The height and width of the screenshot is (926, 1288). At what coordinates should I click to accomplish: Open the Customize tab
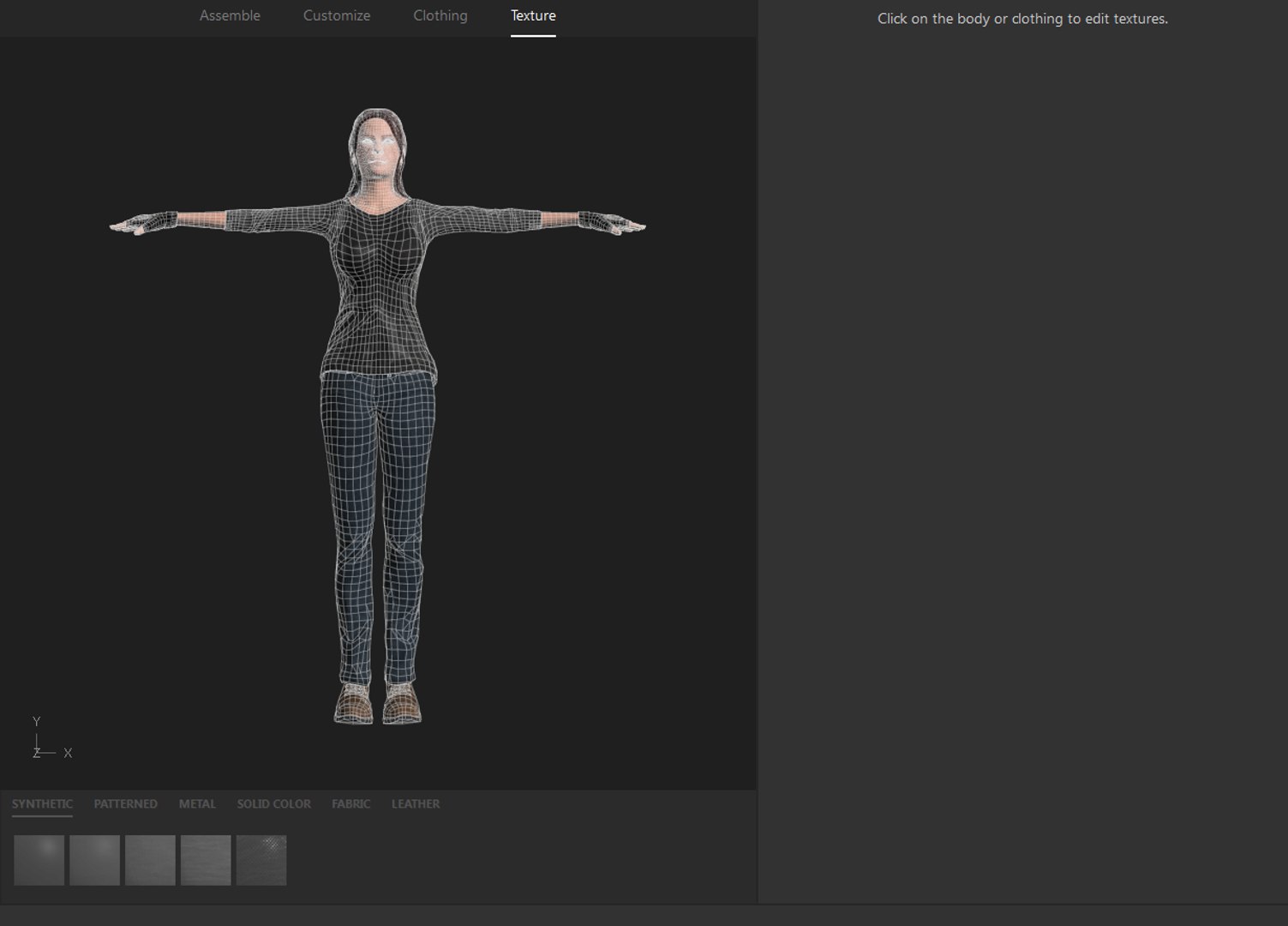pos(337,15)
